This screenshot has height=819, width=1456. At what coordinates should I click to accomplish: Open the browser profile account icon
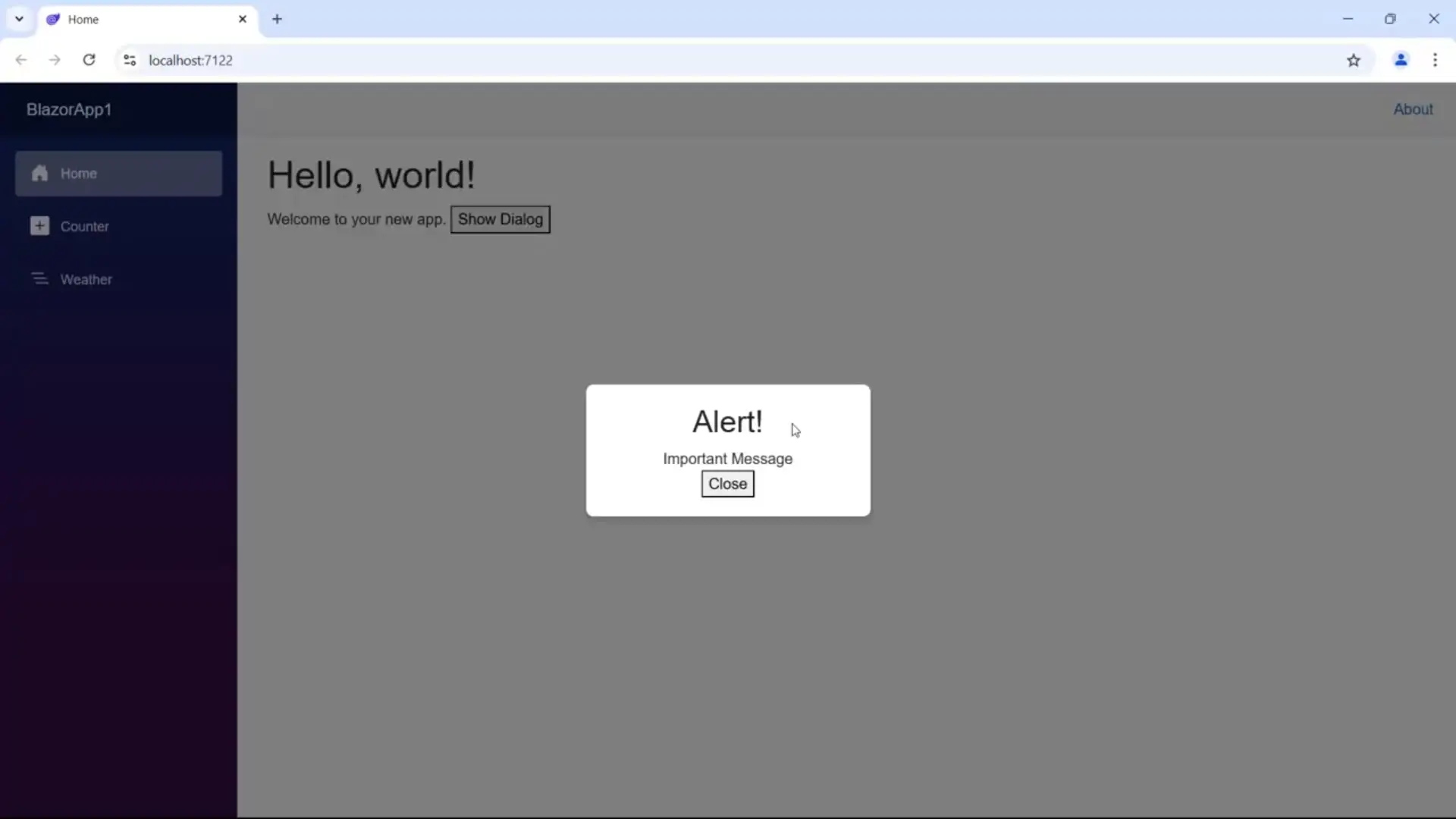pos(1401,60)
